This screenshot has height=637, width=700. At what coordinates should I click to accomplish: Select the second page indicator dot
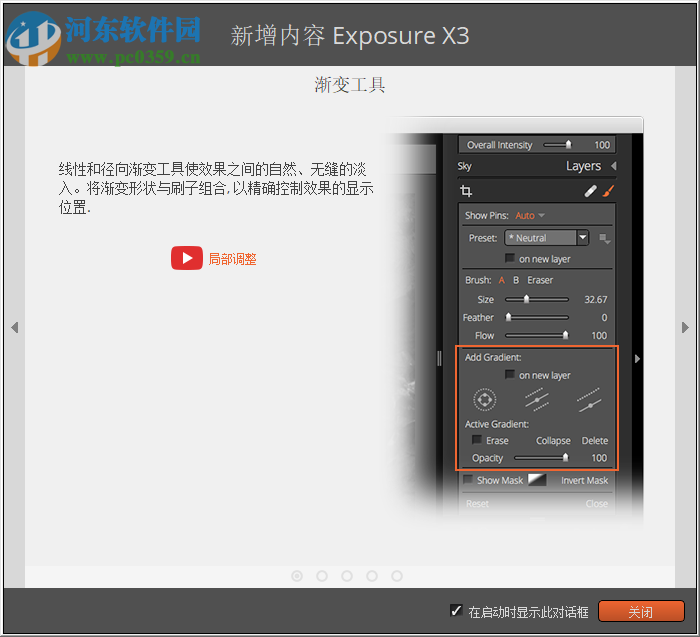[x=322, y=576]
